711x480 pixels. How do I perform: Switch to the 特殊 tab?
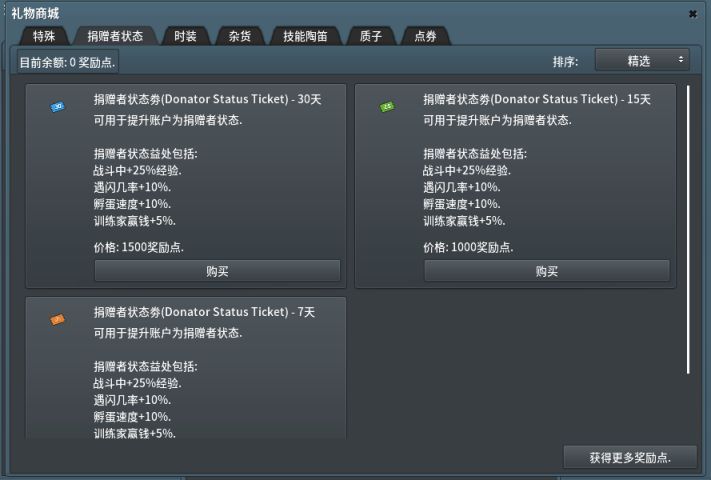[44, 36]
